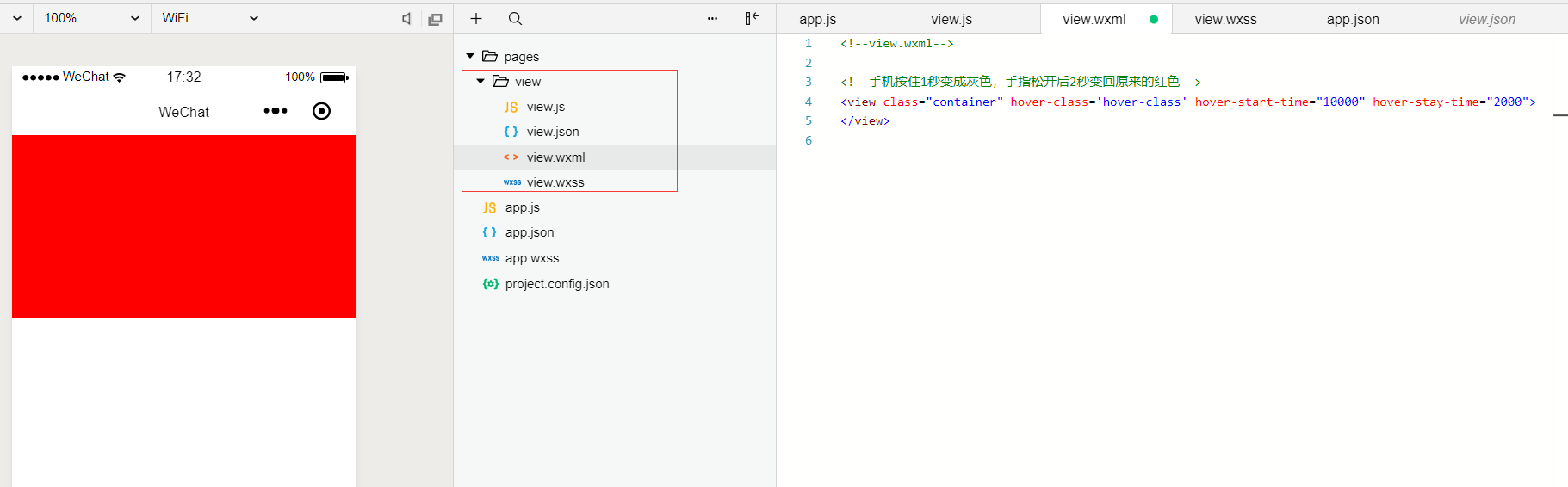This screenshot has width=1568, height=487.
Task: Click the JS icon beside app.js
Action: click(489, 207)
